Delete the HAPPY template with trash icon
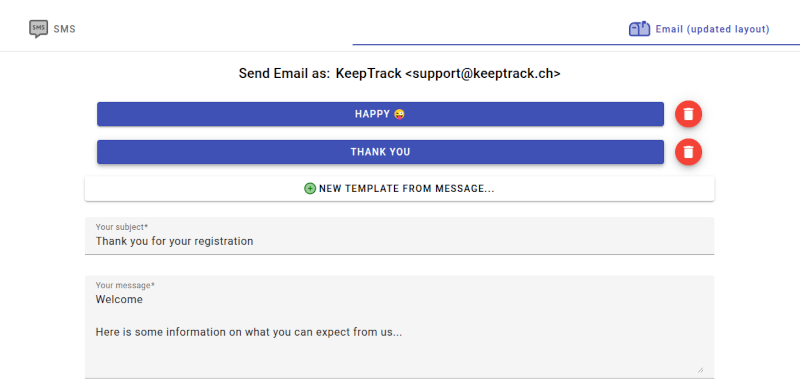The width and height of the screenshot is (800, 388). [688, 114]
